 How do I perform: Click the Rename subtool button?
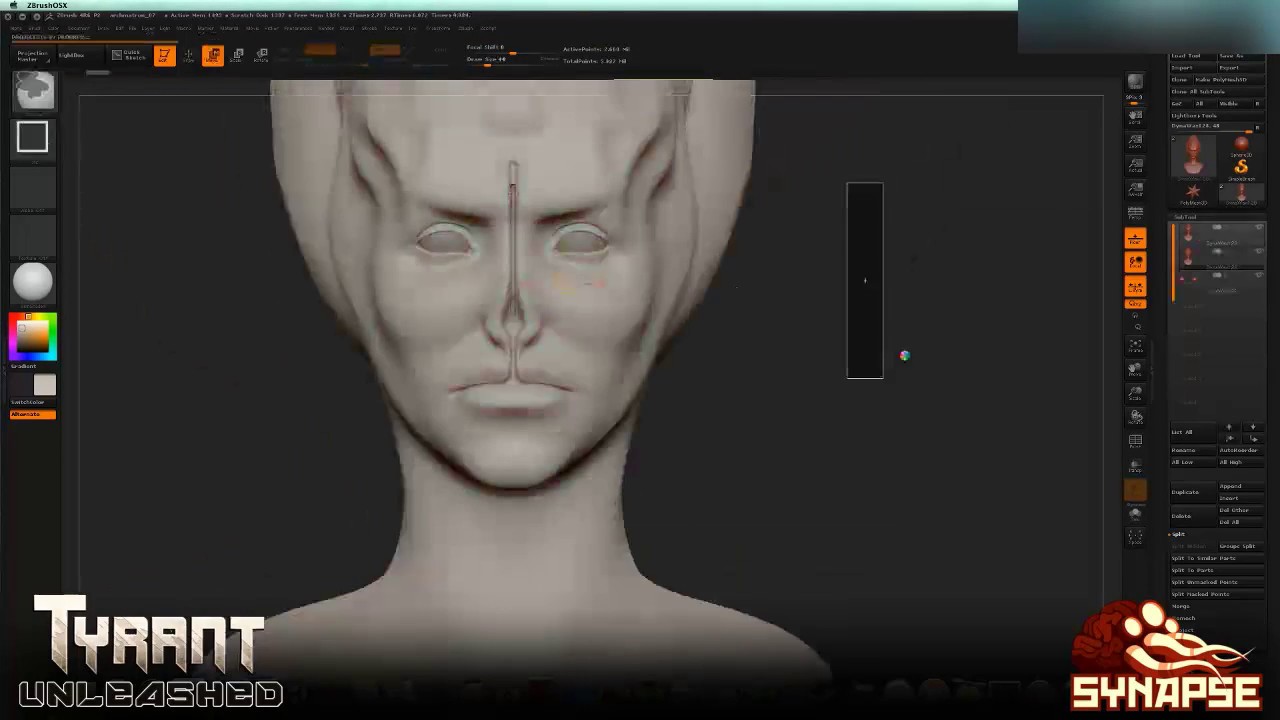tap(1192, 450)
